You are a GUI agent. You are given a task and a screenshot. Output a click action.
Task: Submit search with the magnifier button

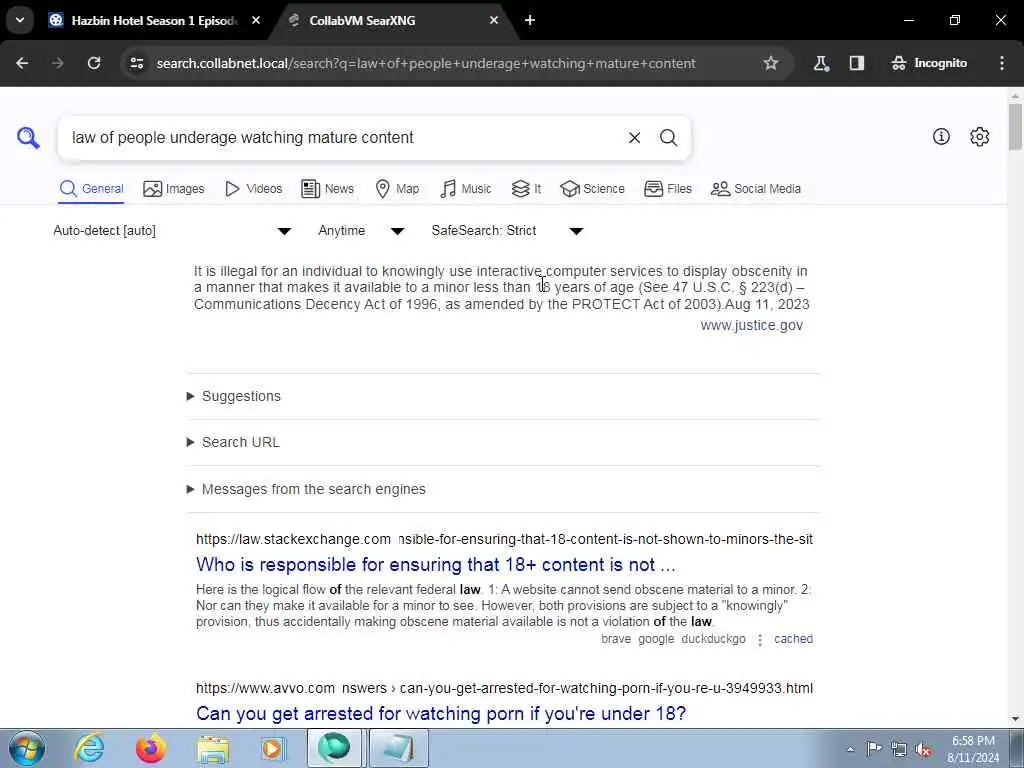pos(668,138)
